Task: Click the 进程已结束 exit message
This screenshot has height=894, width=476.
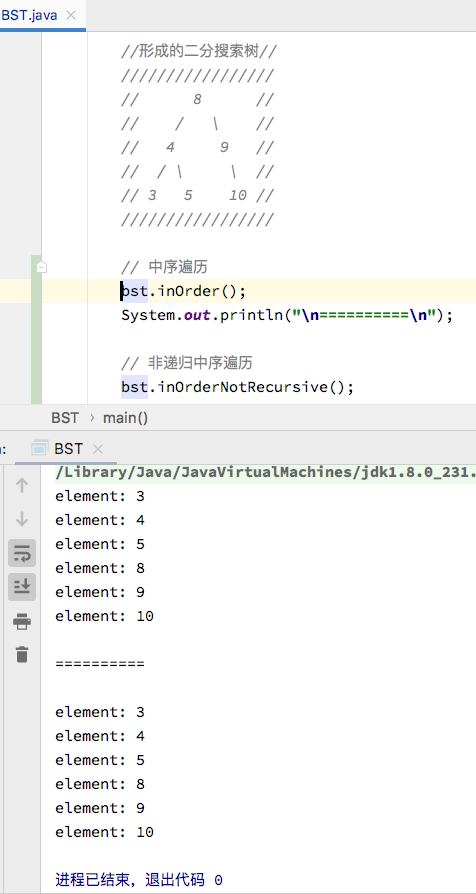Action: (x=139, y=880)
